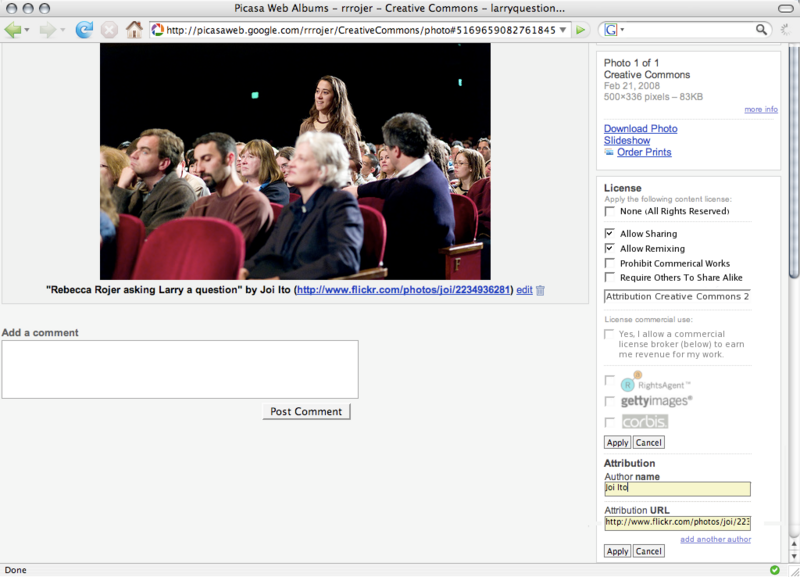The height and width of the screenshot is (577, 800).
Task: Toggle the commercial license broker checkbox
Action: pos(609,334)
